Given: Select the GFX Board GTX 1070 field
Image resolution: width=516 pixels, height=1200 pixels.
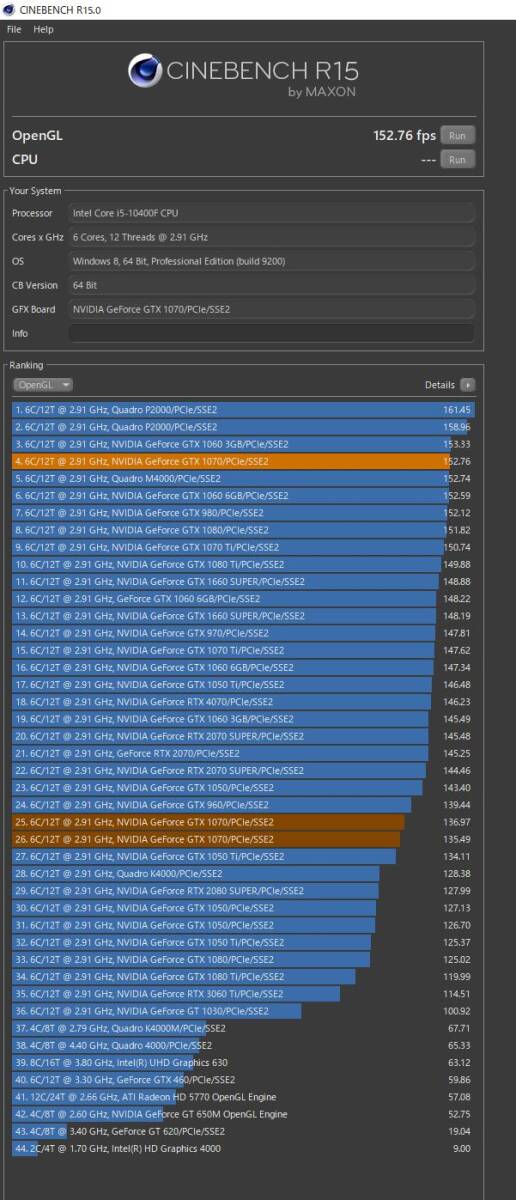Looking at the screenshot, I should 272,309.
